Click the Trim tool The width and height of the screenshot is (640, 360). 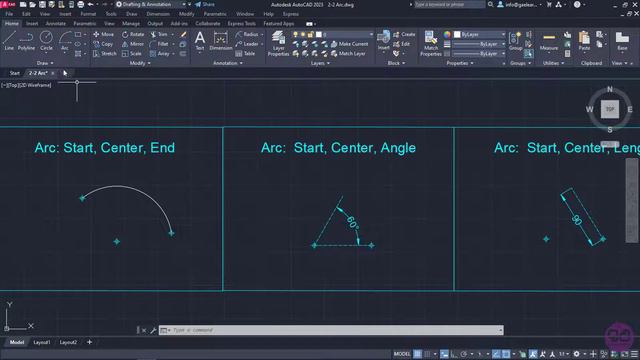(159, 34)
